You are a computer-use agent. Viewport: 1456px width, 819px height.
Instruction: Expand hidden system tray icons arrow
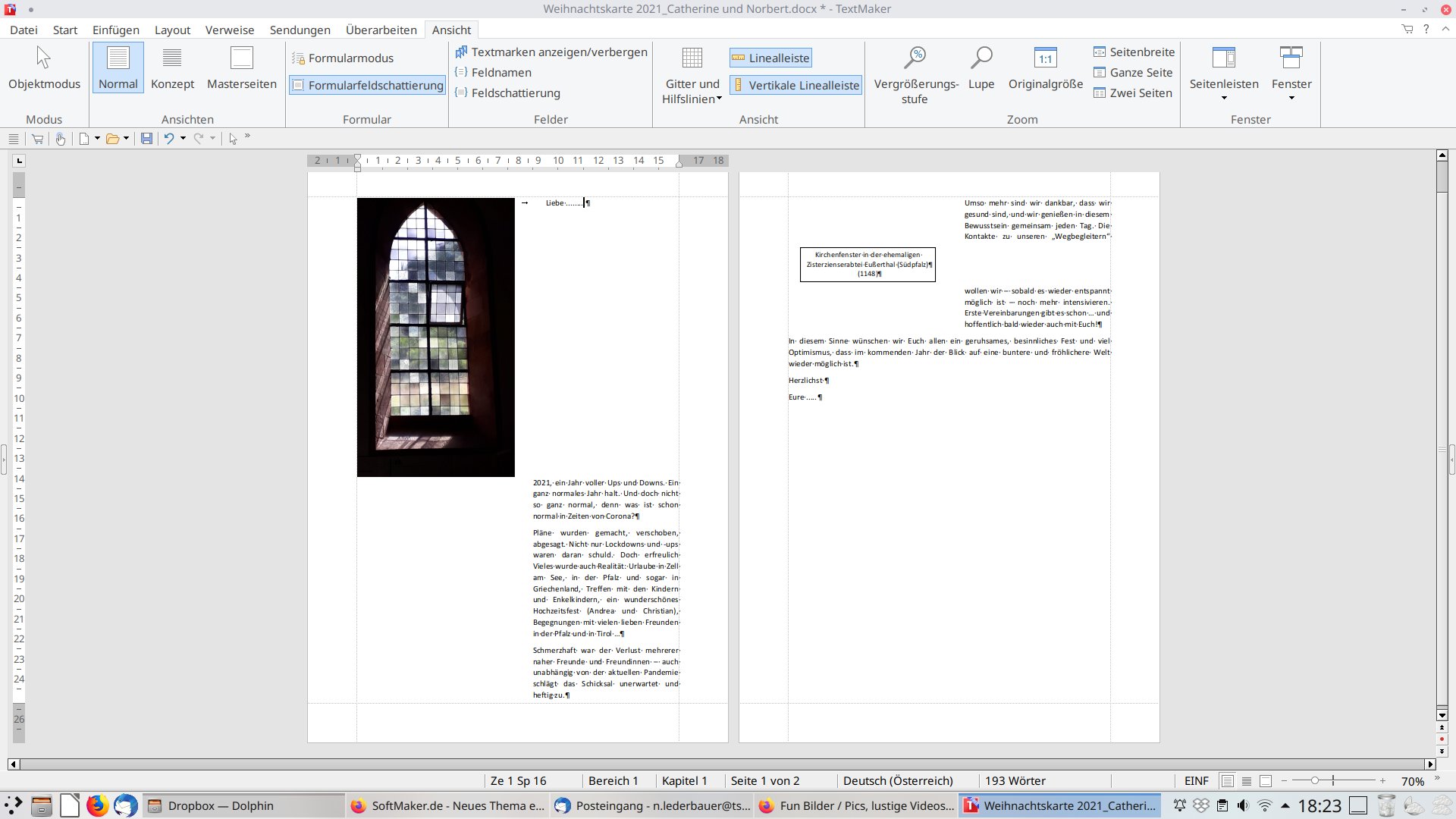(x=1285, y=805)
